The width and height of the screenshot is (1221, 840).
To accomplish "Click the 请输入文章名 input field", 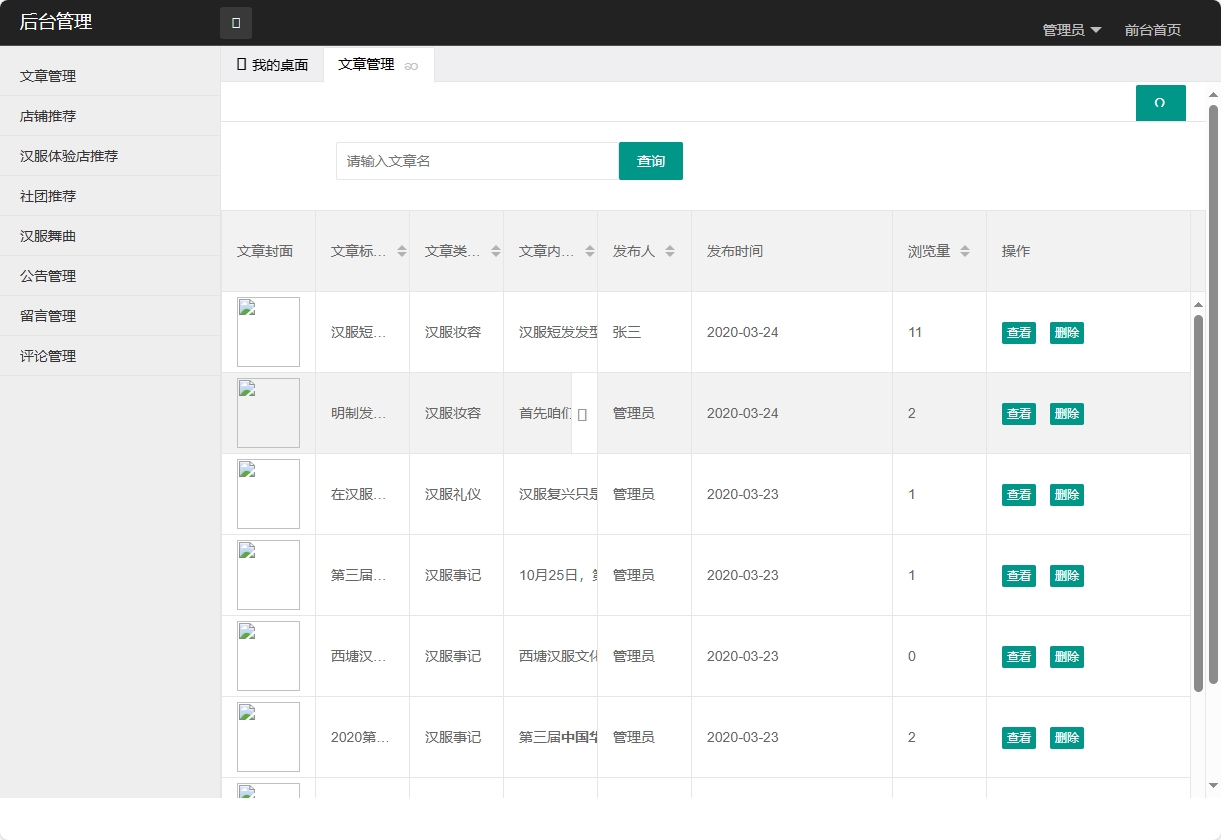I will [x=476, y=161].
